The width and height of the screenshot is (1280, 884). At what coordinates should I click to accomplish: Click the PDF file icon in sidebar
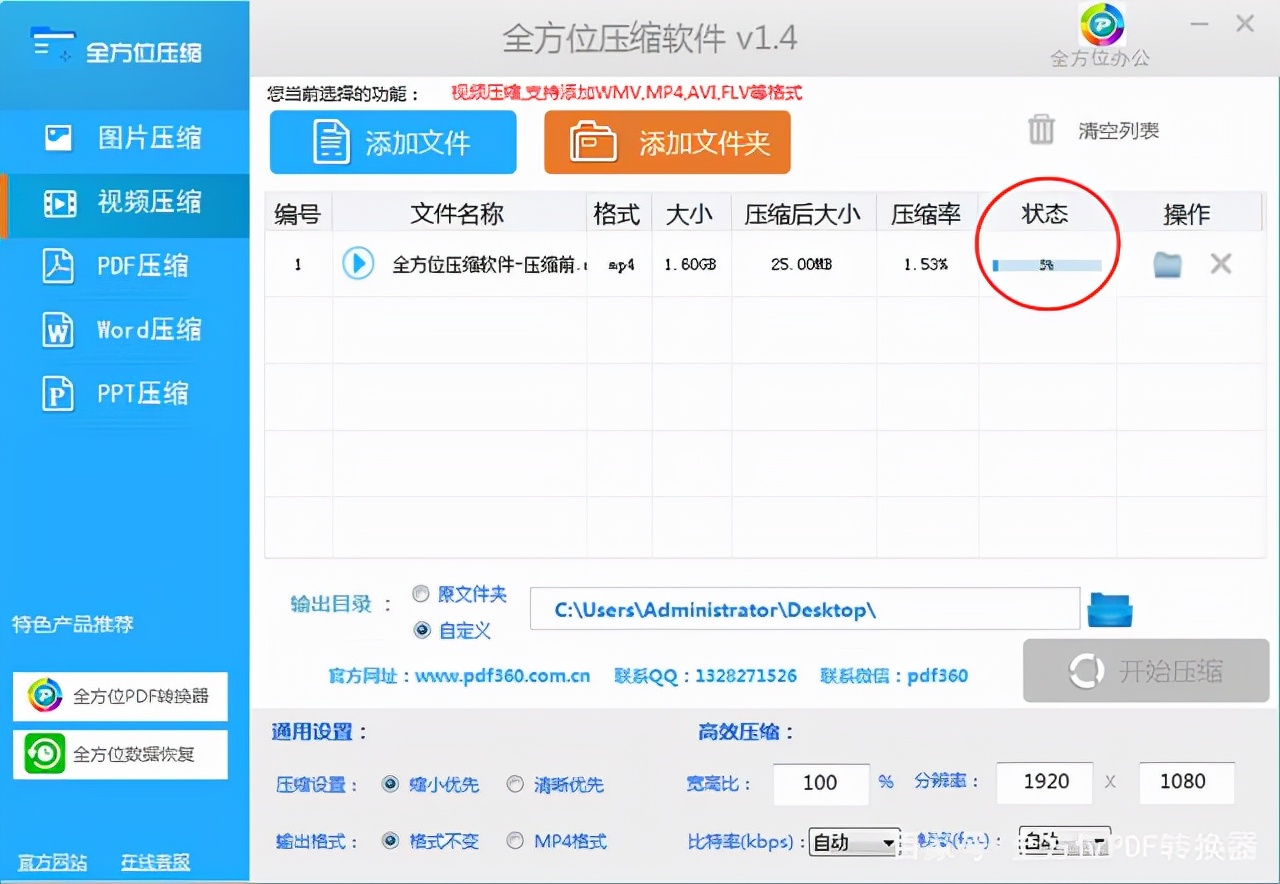[x=58, y=266]
